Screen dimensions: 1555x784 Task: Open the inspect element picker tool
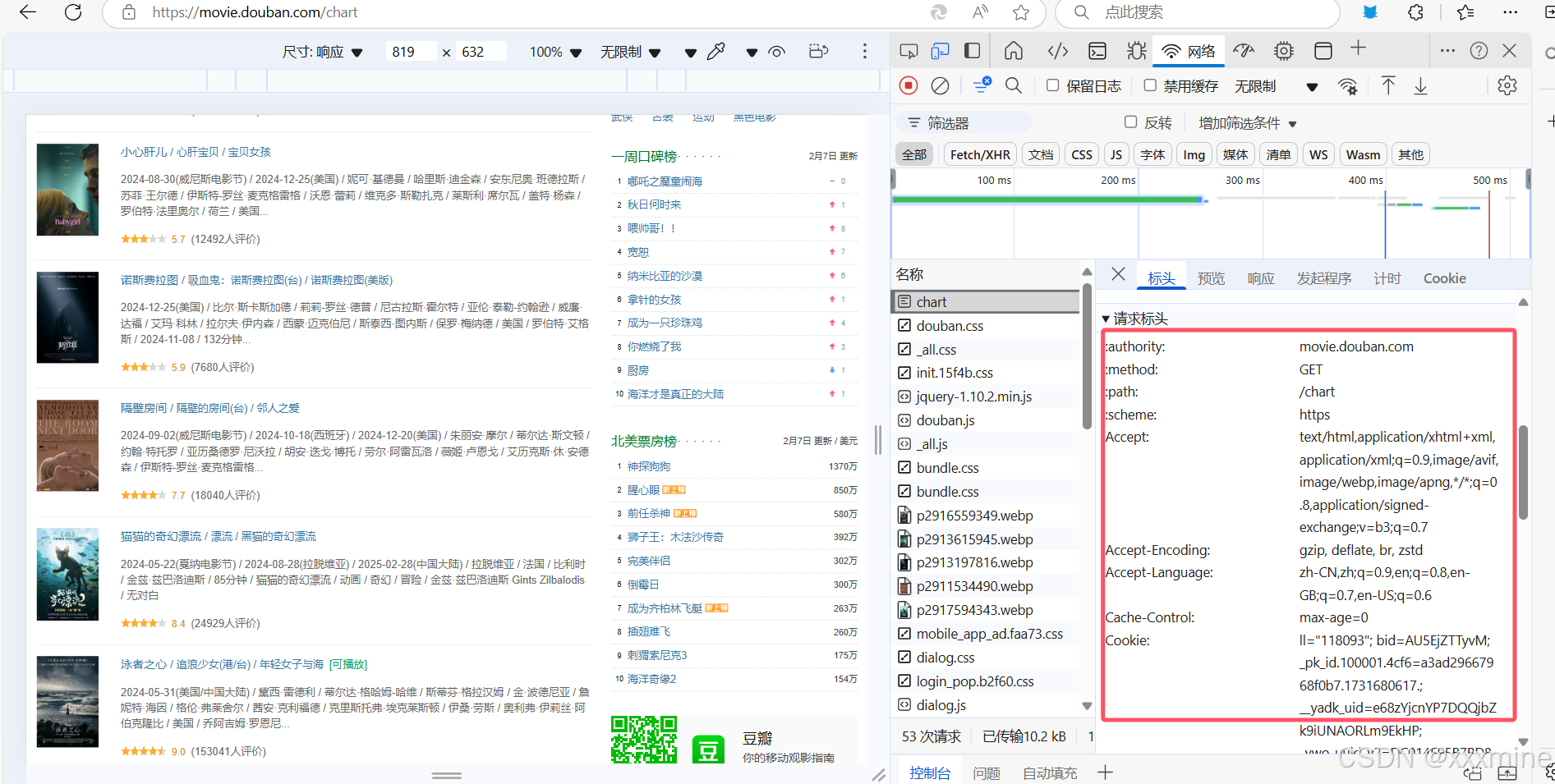(x=909, y=51)
